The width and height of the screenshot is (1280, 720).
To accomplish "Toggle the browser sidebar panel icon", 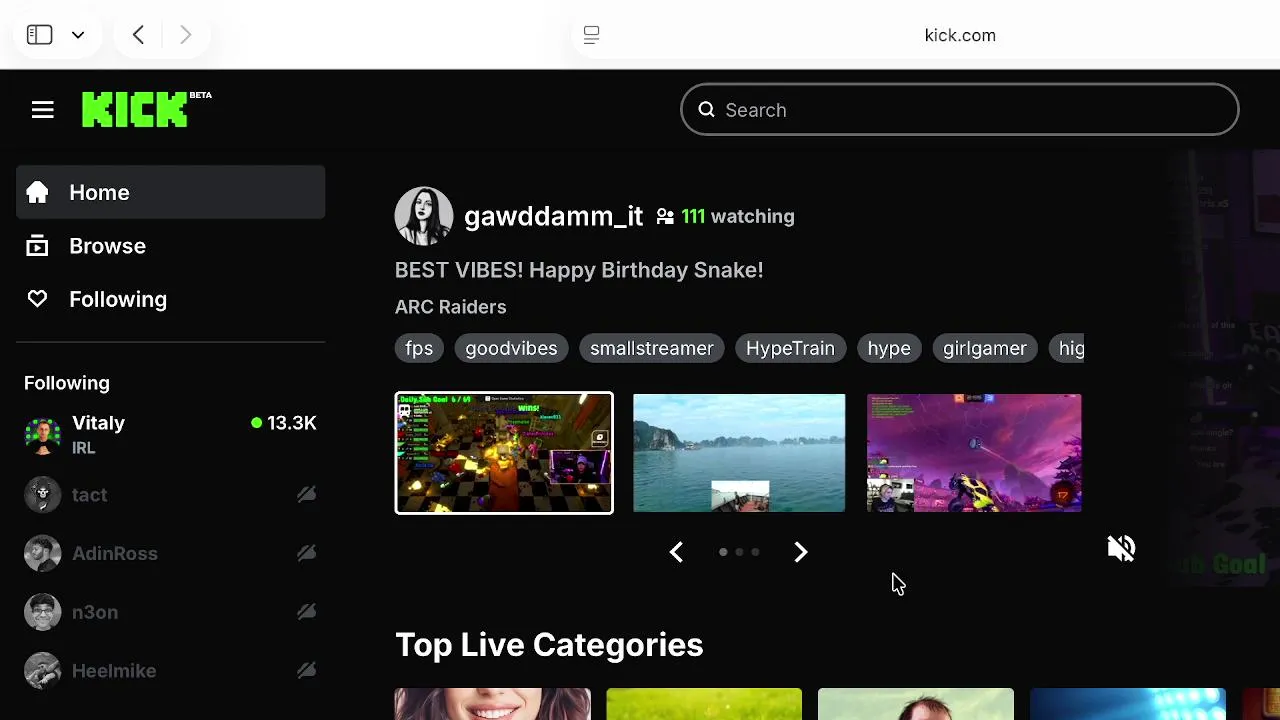I will [x=40, y=35].
